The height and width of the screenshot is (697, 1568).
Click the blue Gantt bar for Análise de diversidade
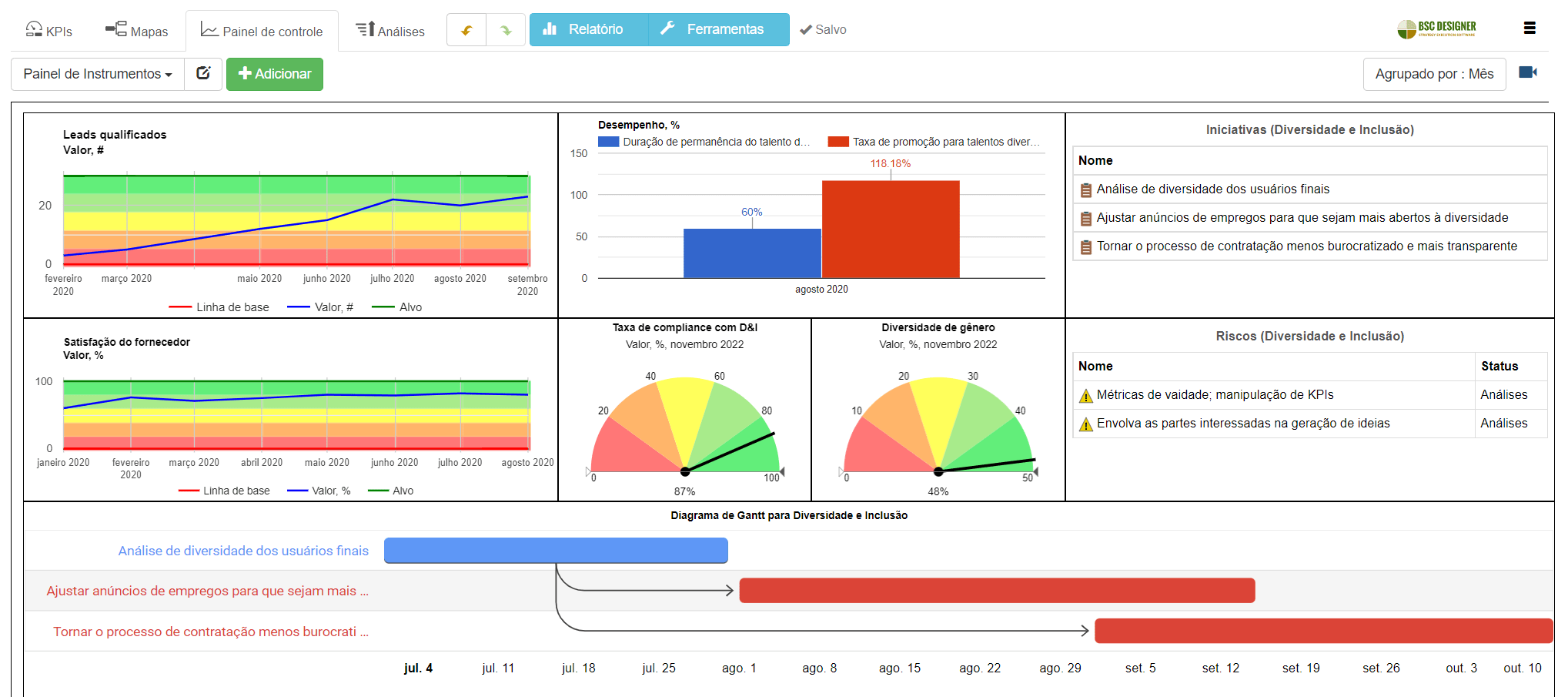[x=556, y=551]
